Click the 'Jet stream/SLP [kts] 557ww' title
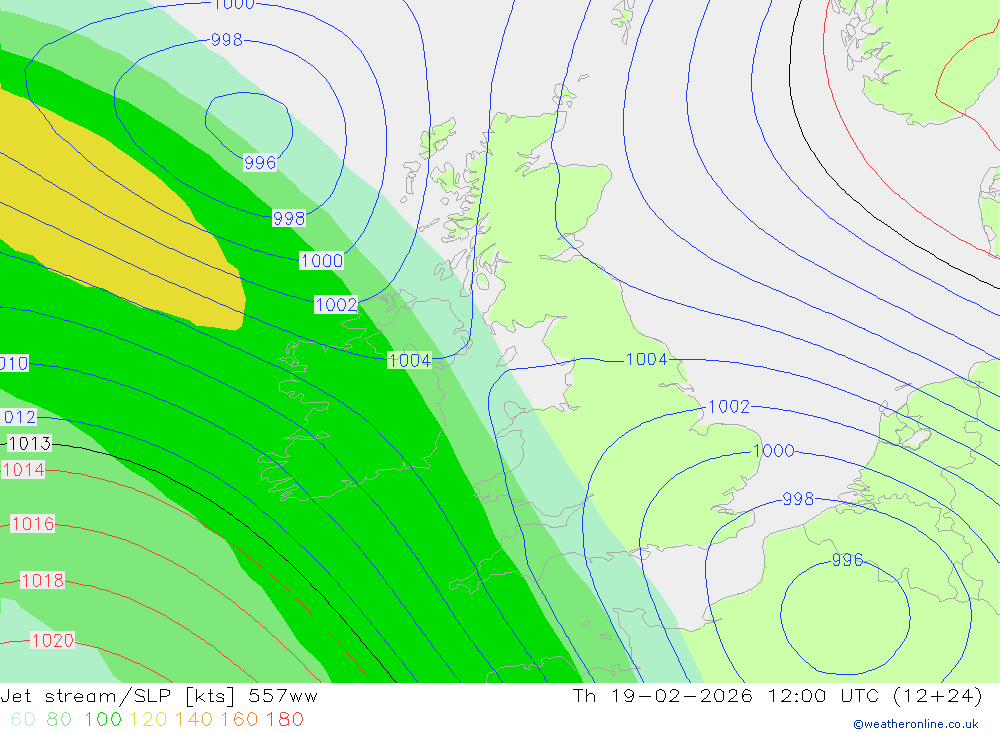 point(159,696)
